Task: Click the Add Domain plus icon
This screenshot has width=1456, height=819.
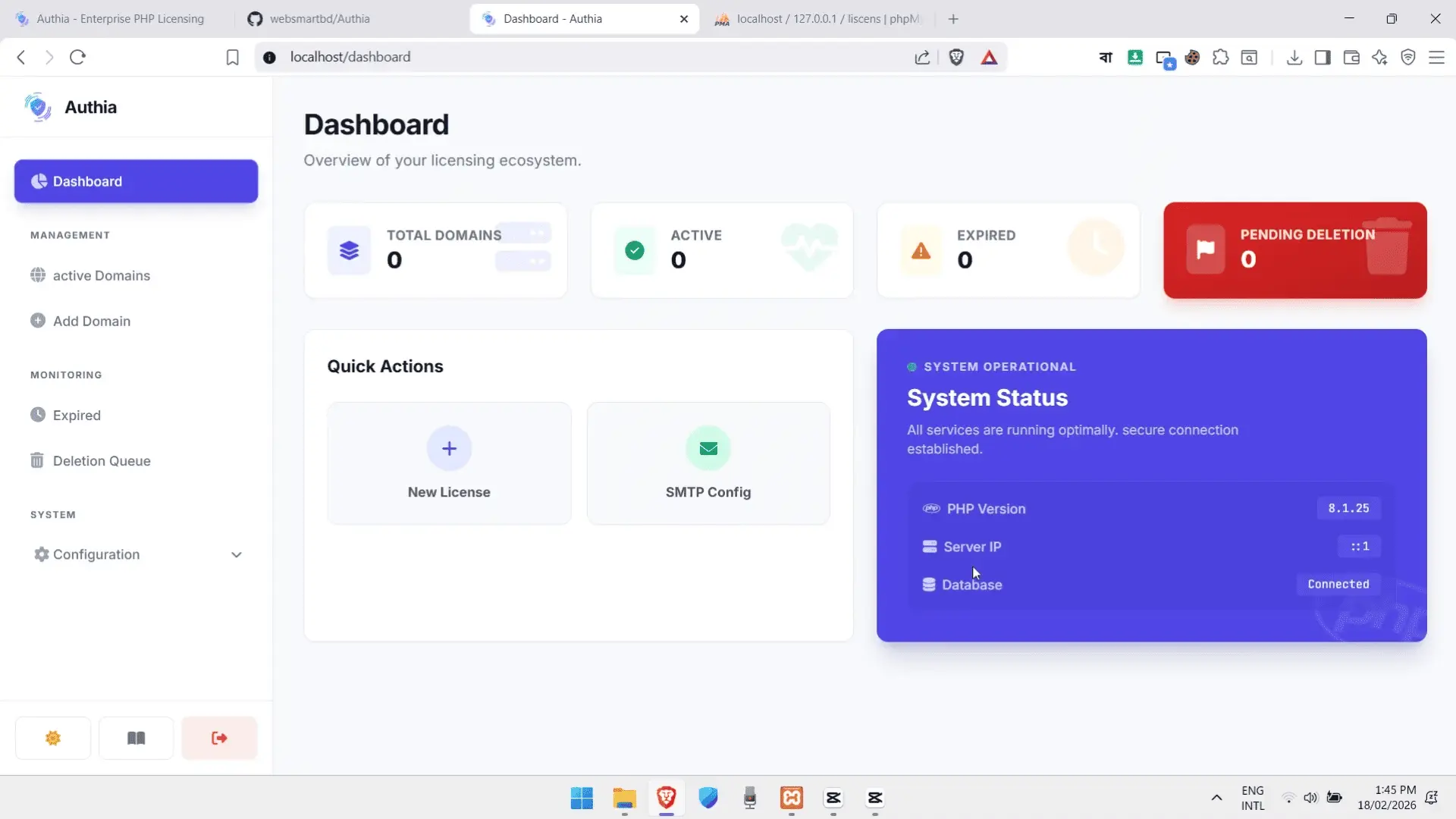Action: tap(39, 321)
